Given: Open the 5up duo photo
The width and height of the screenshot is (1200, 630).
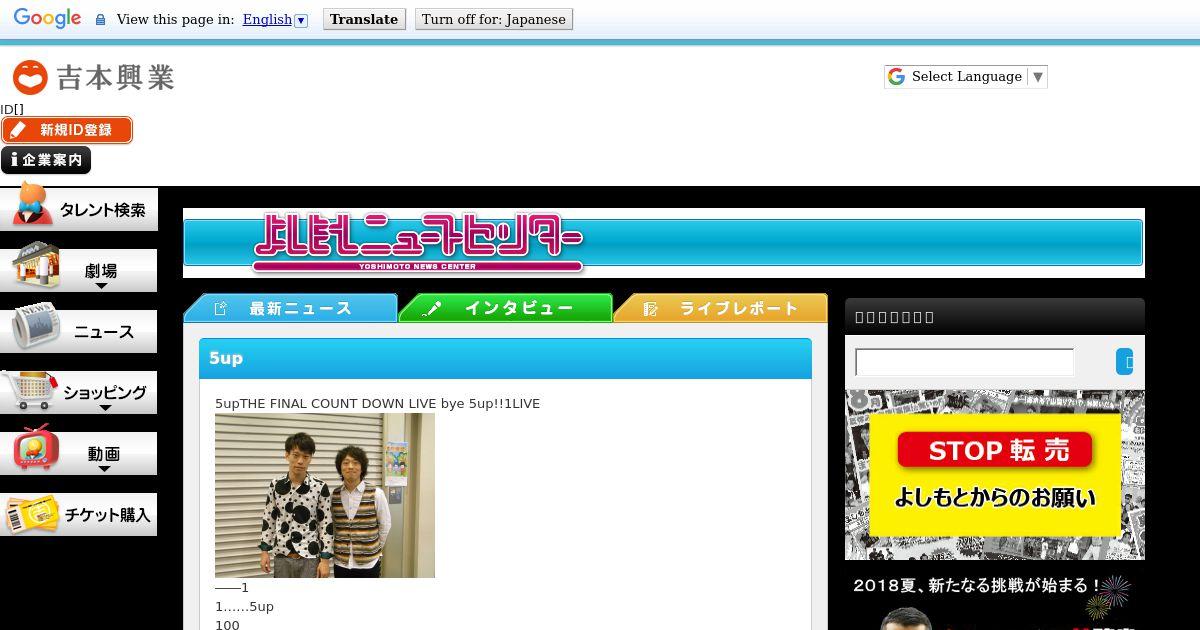Looking at the screenshot, I should (x=325, y=495).
